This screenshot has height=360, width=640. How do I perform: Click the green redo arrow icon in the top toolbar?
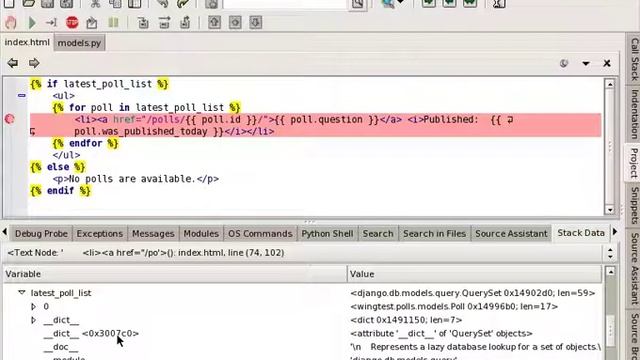(183, 4)
